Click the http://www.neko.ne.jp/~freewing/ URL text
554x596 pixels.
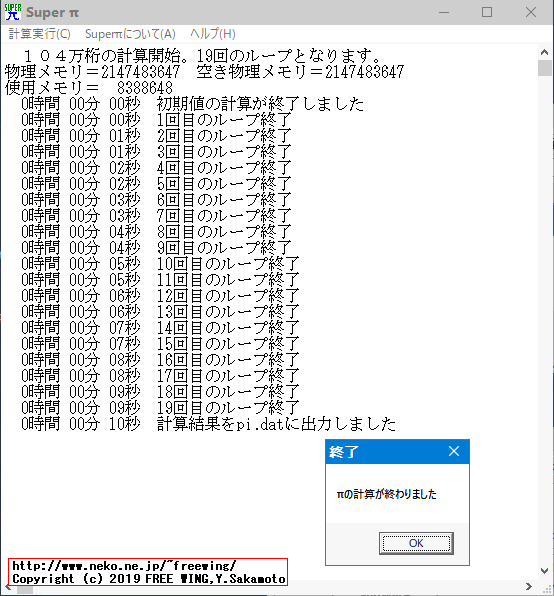(124, 566)
